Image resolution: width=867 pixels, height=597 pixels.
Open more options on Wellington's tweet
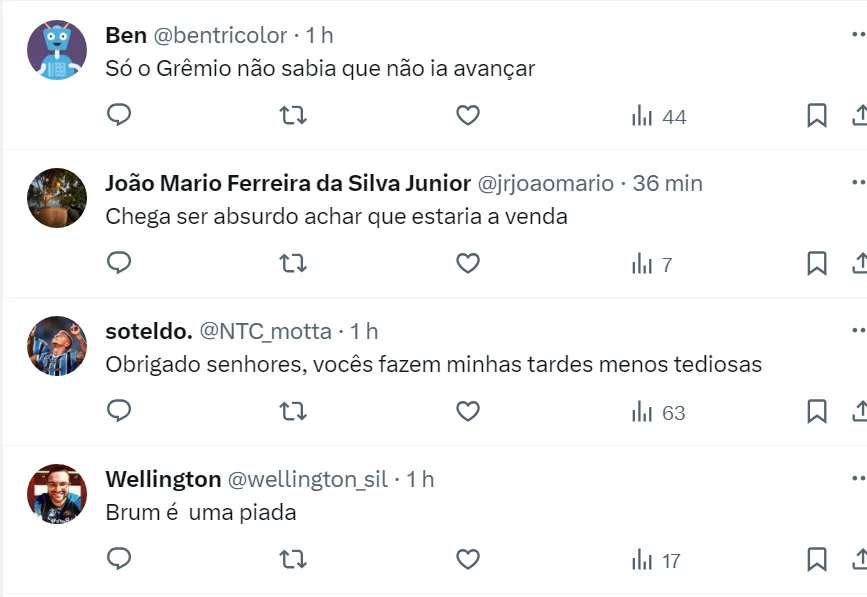pos(858,479)
